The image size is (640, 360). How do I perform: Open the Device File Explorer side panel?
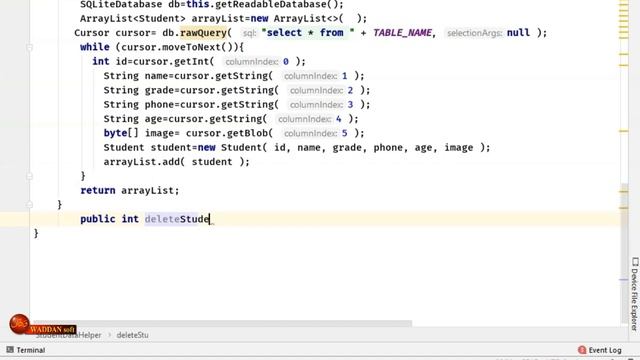pyautogui.click(x=635, y=293)
